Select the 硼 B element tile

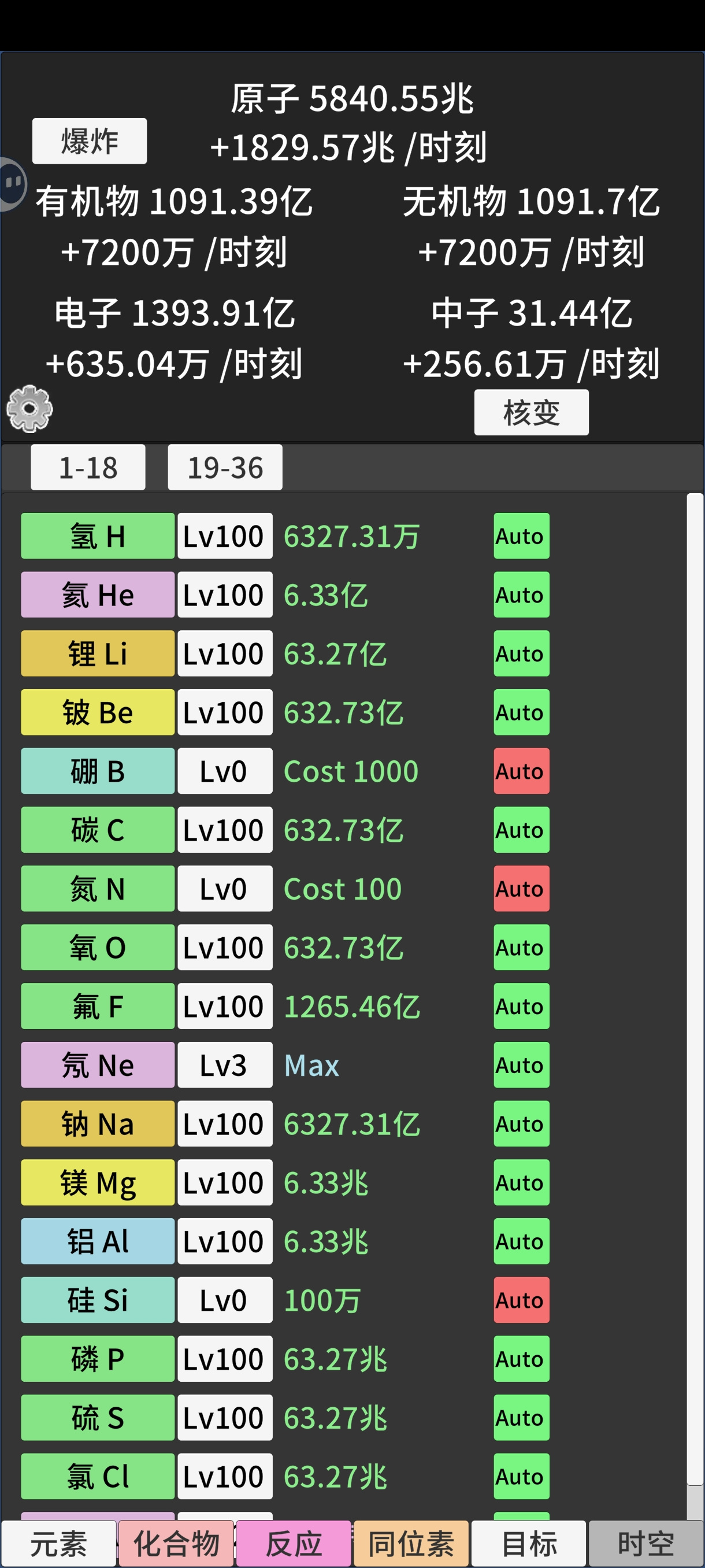[x=98, y=771]
